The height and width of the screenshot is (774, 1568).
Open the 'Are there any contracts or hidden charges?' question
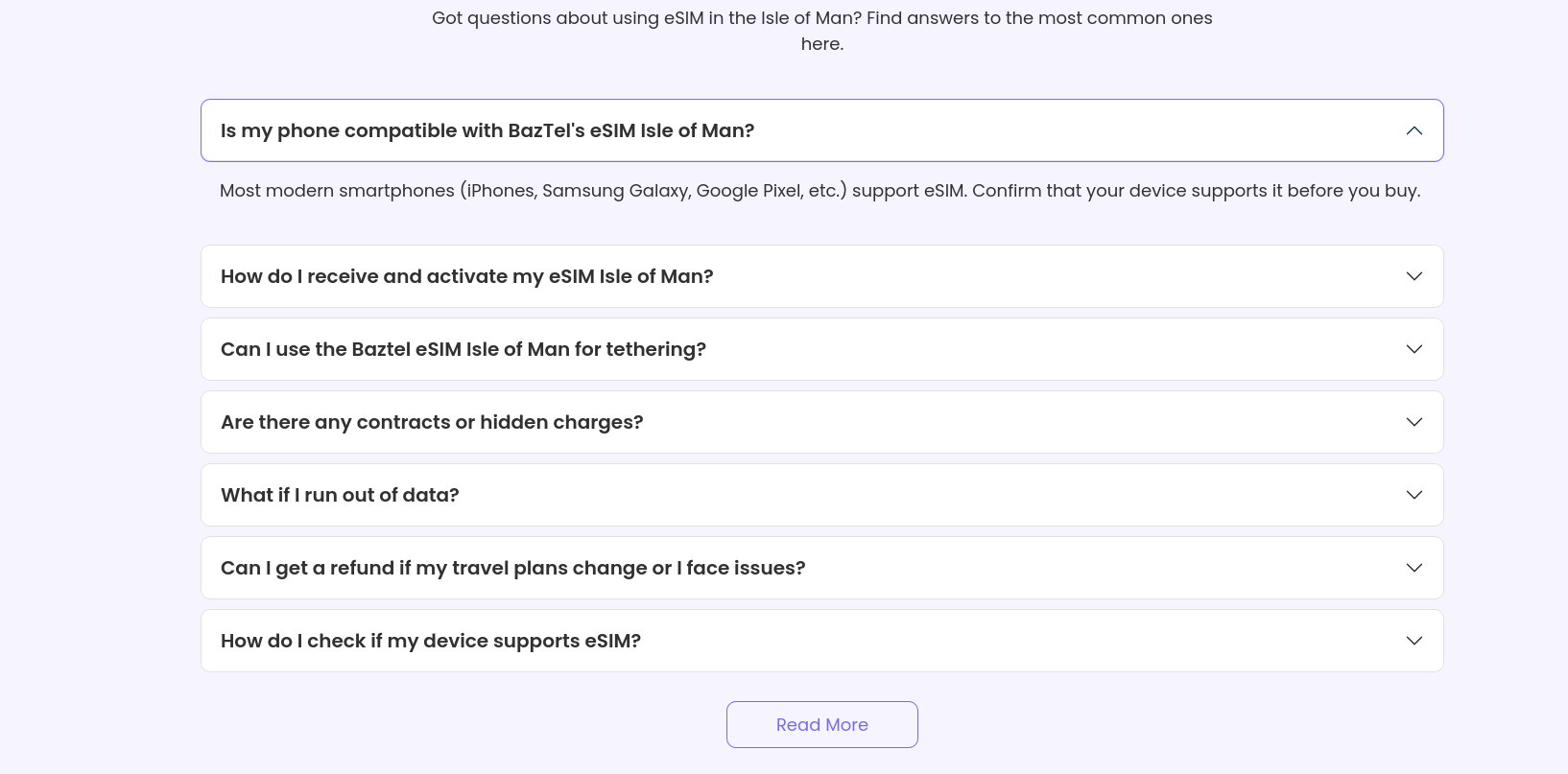click(x=432, y=422)
